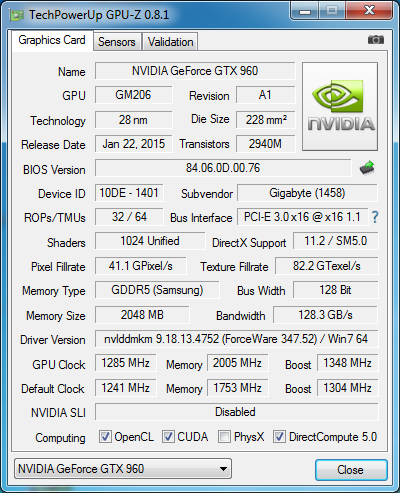The image size is (400, 493).
Task: Click Bus Interface value PCI-E 3.0 x16
Action: [302, 217]
